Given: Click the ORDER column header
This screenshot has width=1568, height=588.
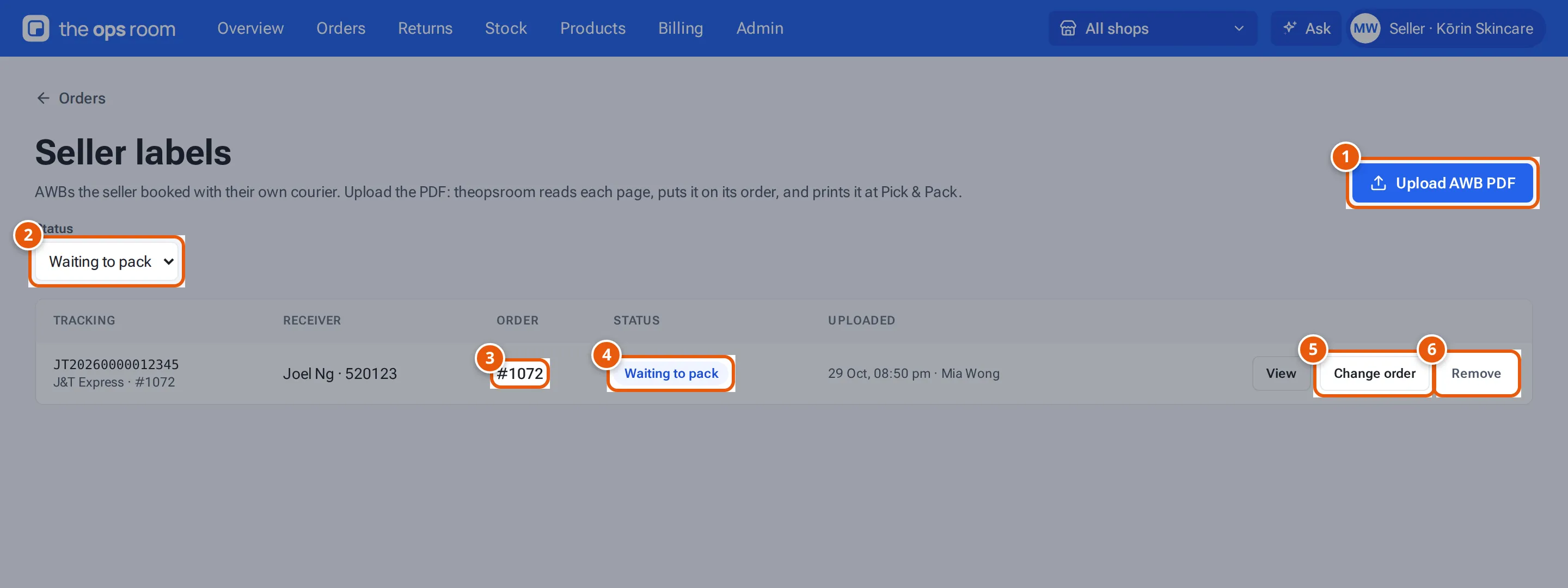Looking at the screenshot, I should coord(517,320).
